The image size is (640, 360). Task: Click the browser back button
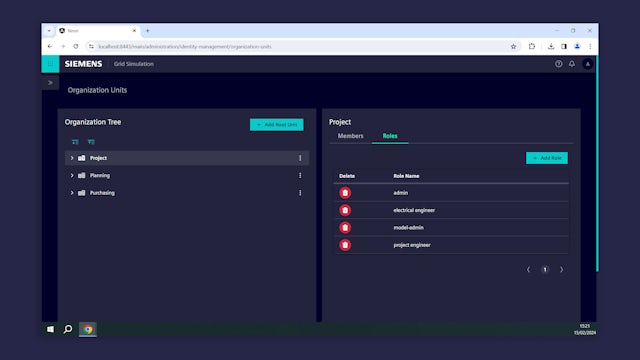coord(50,47)
